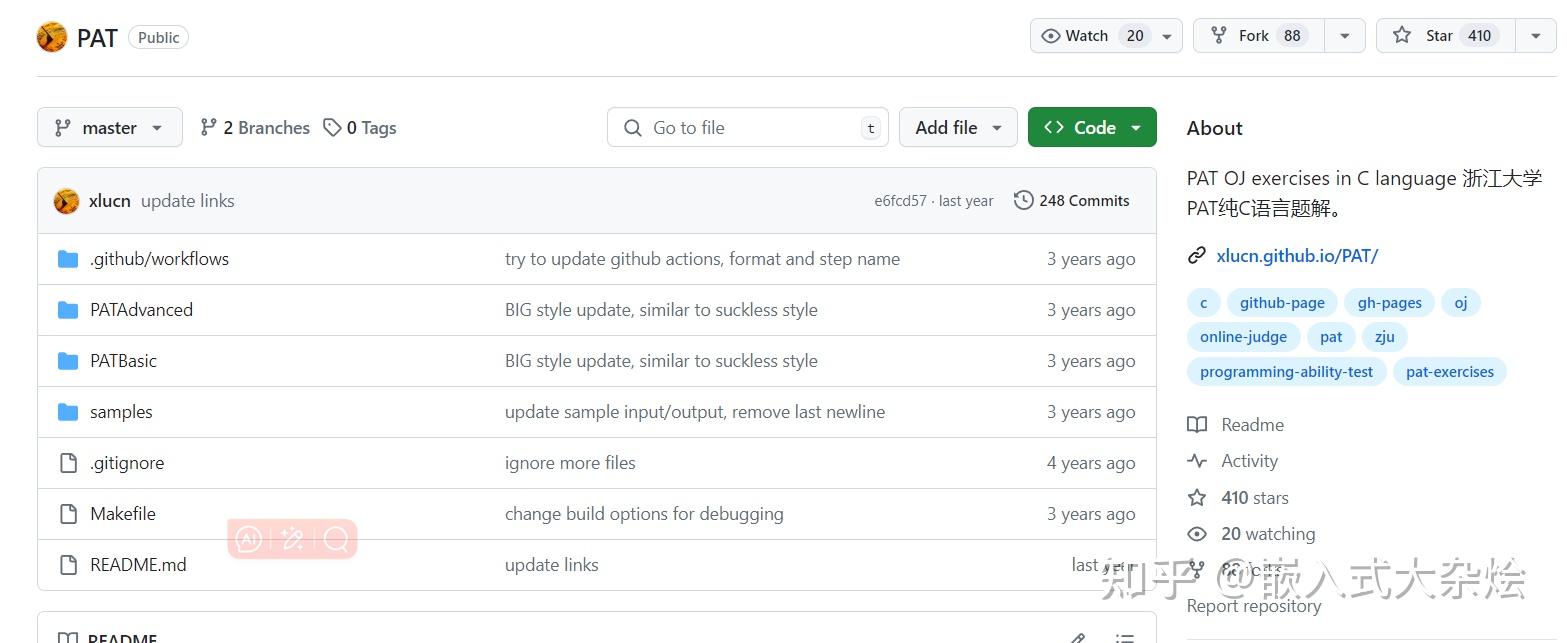Open the star lists dropdown arrow
1567x643 pixels.
pyautogui.click(x=1535, y=36)
